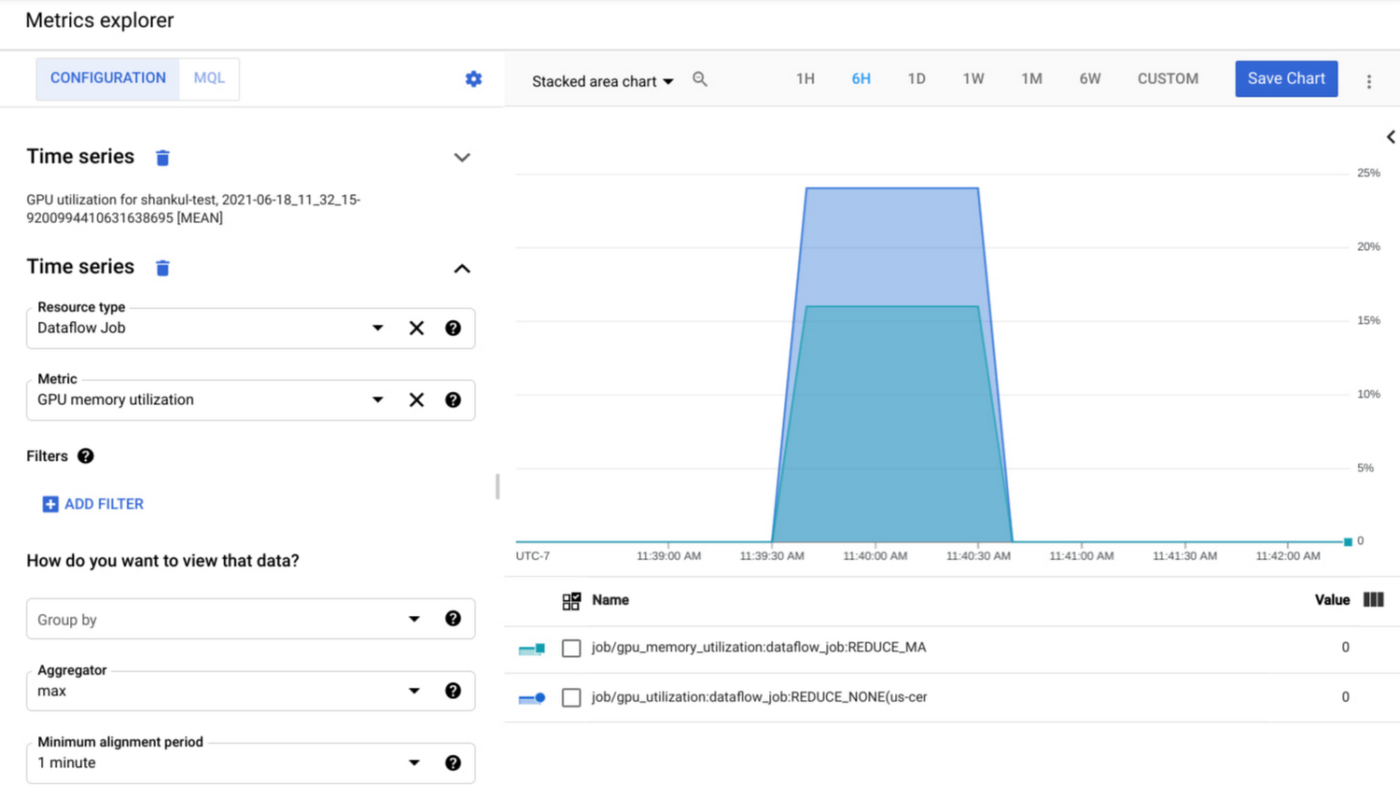This screenshot has height=797, width=1400.
Task: Click the teal gpu_memory_utilization legend color marker
Action: [532, 649]
